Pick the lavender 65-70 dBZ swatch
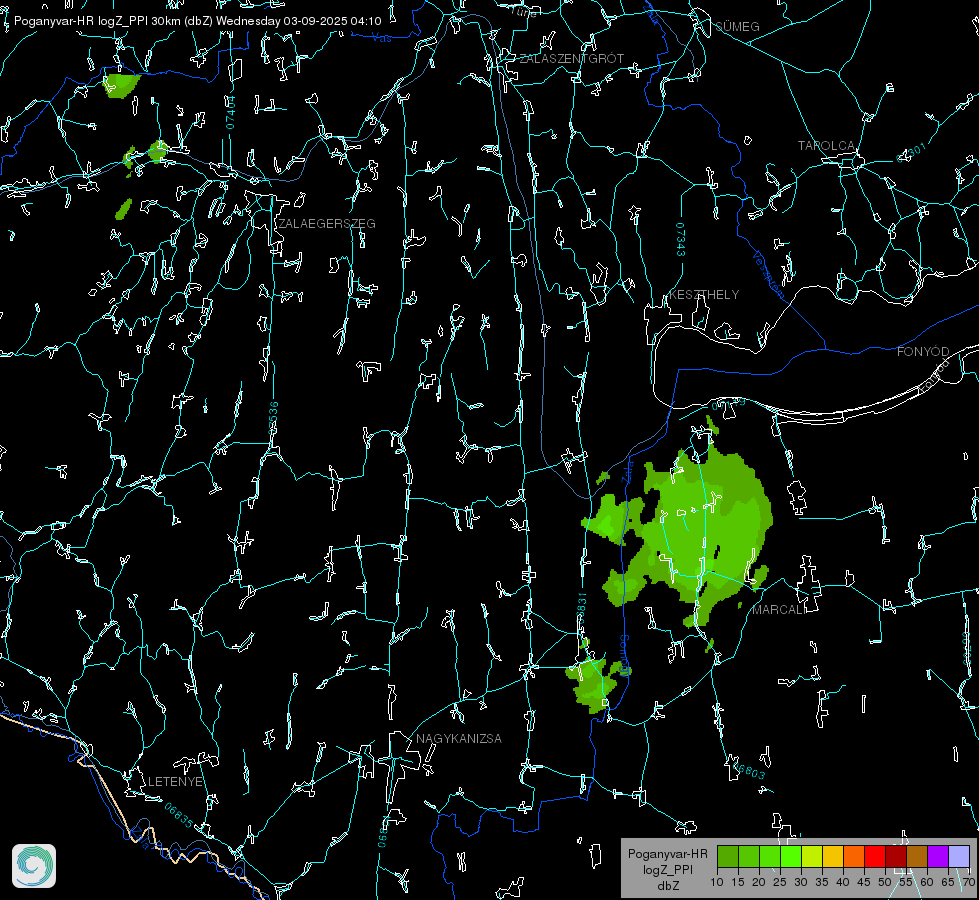The width and height of the screenshot is (979, 900). [959, 856]
